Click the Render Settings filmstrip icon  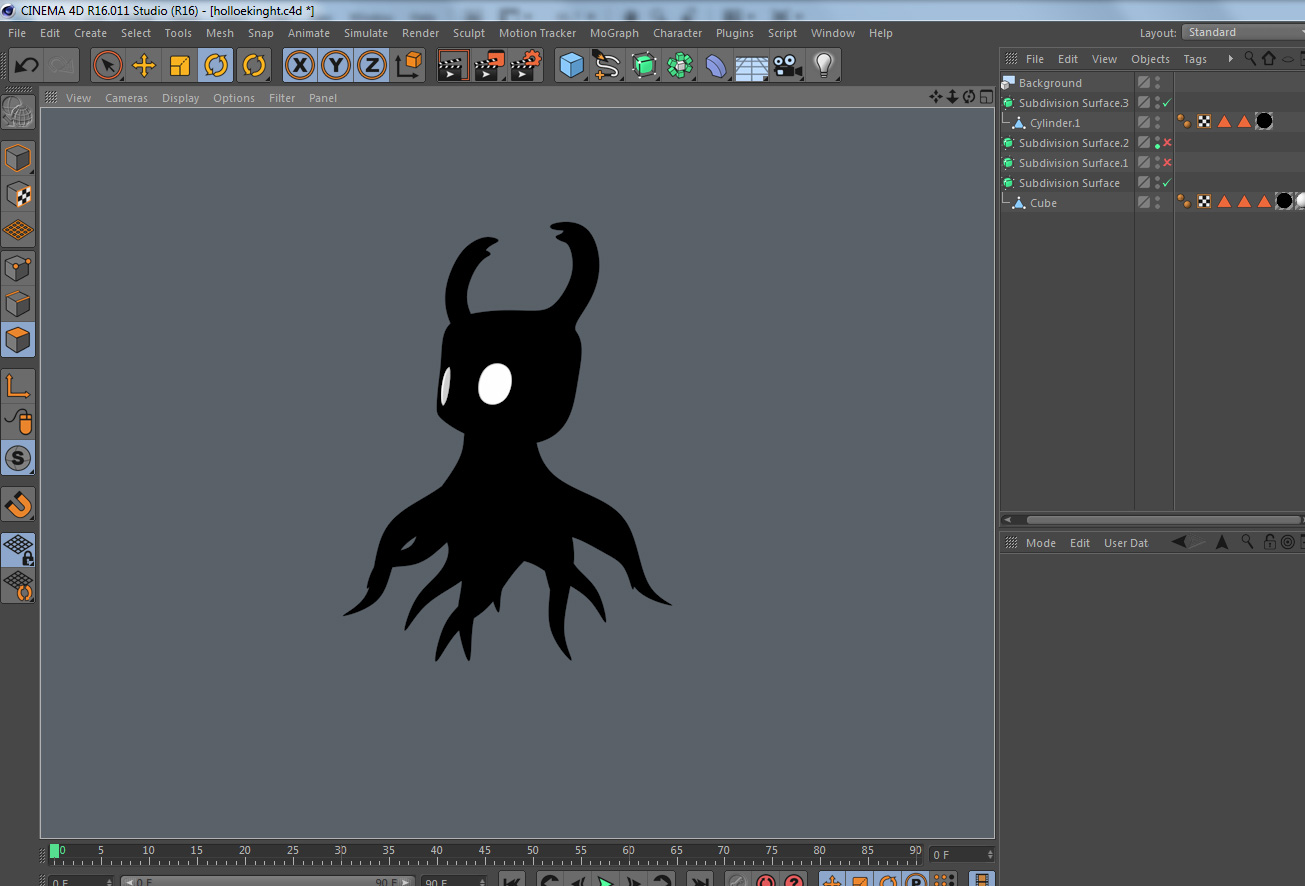525,65
